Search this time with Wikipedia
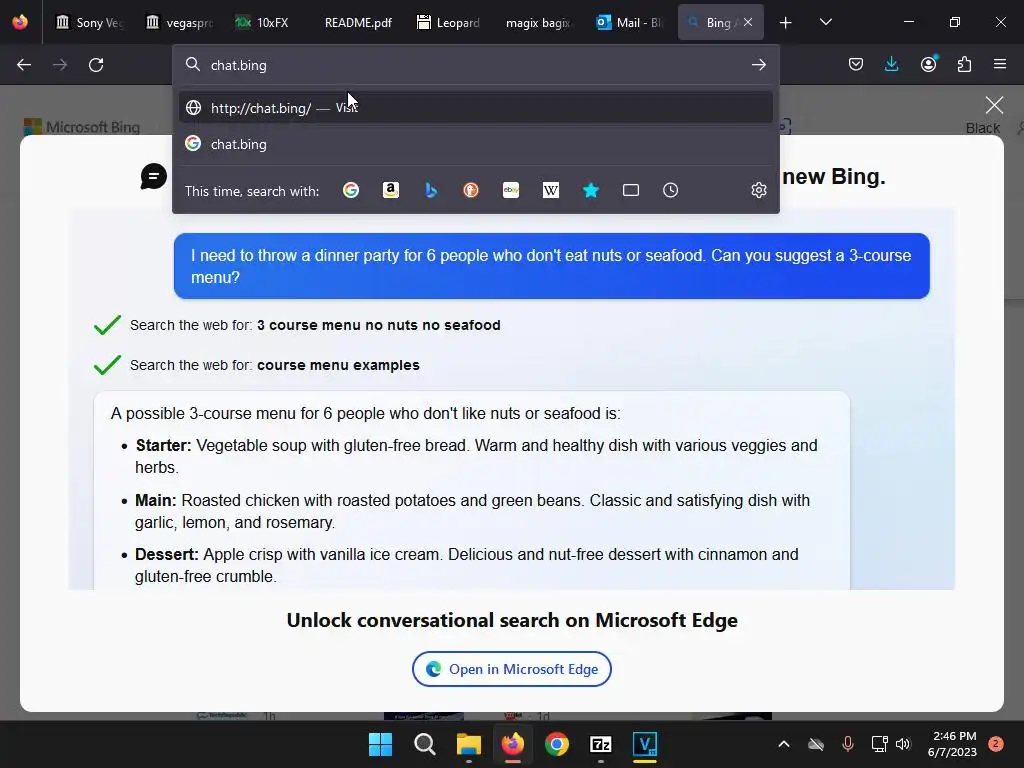The image size is (1024, 768). point(551,190)
